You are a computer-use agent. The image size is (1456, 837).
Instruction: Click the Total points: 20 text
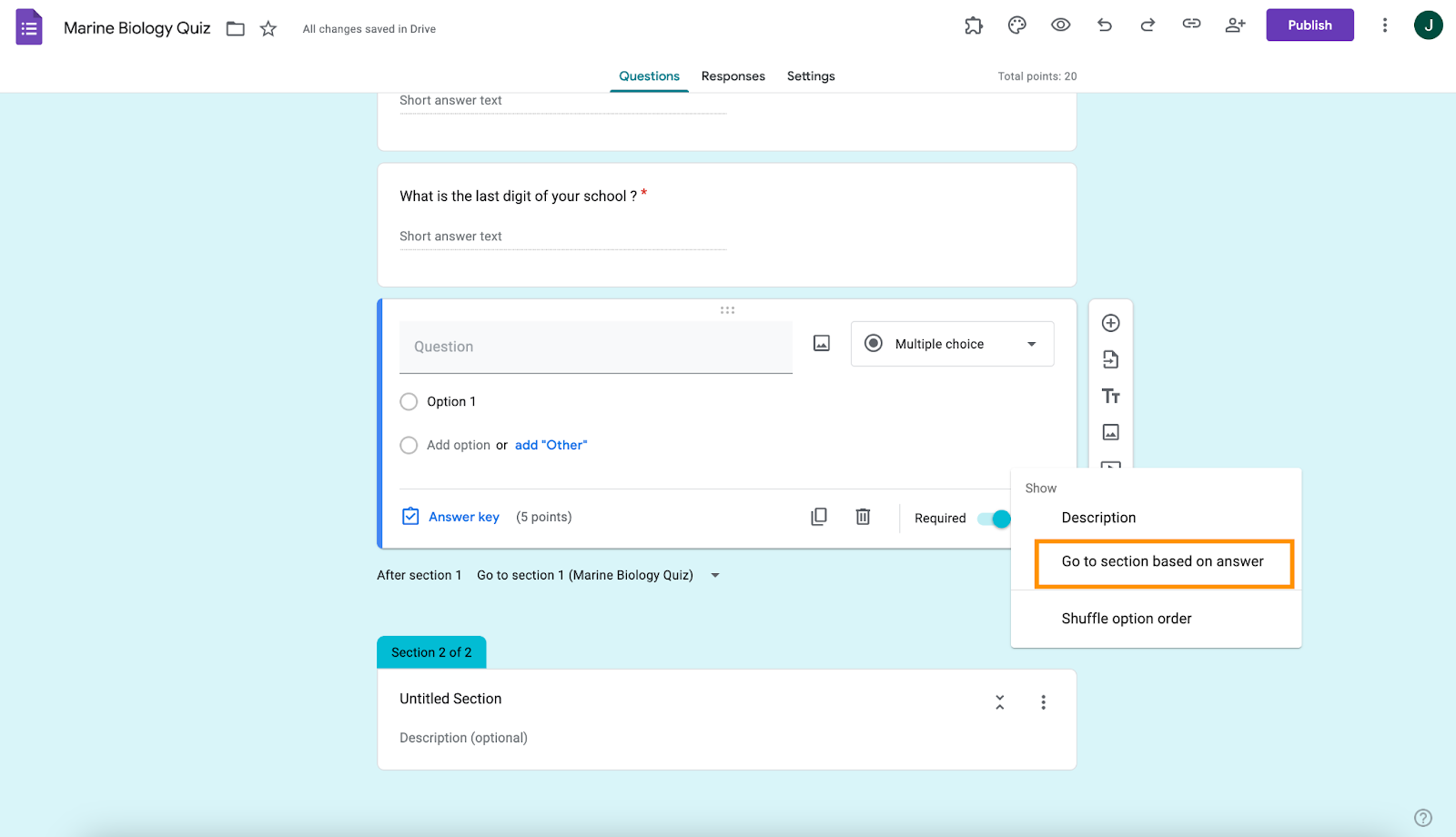1037,76
